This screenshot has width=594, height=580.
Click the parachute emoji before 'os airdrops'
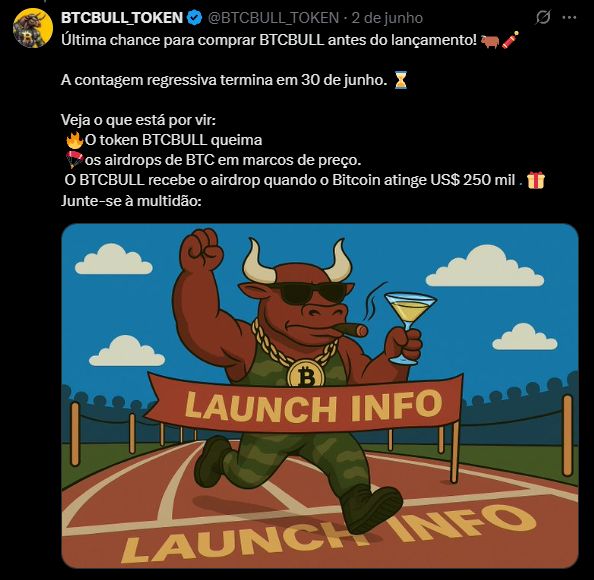[x=74, y=159]
